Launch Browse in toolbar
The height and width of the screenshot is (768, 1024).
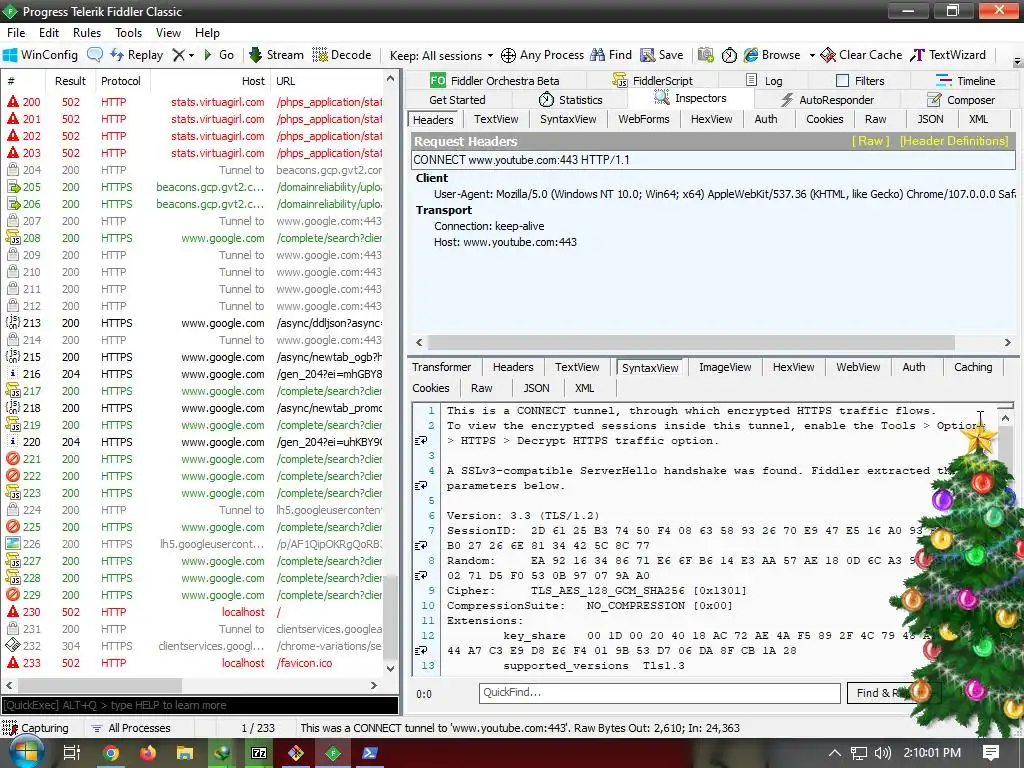(x=772, y=55)
